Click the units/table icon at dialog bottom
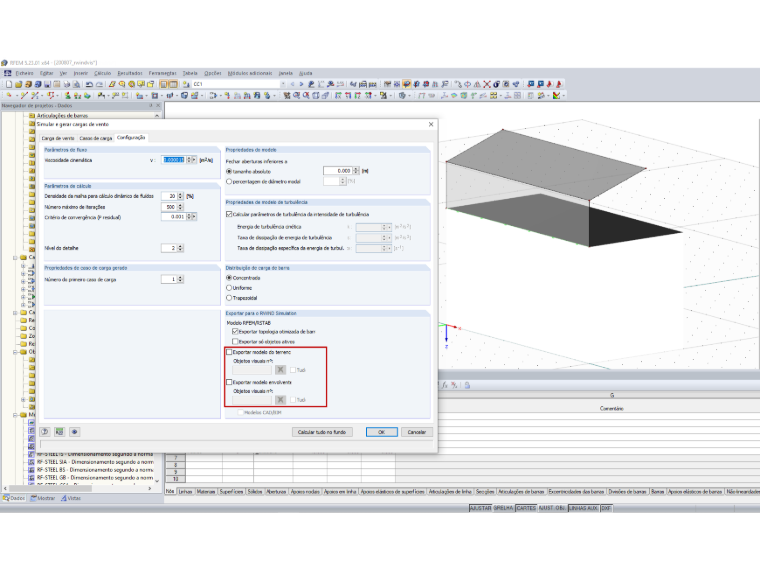This screenshot has width=760, height=570. tap(60, 432)
